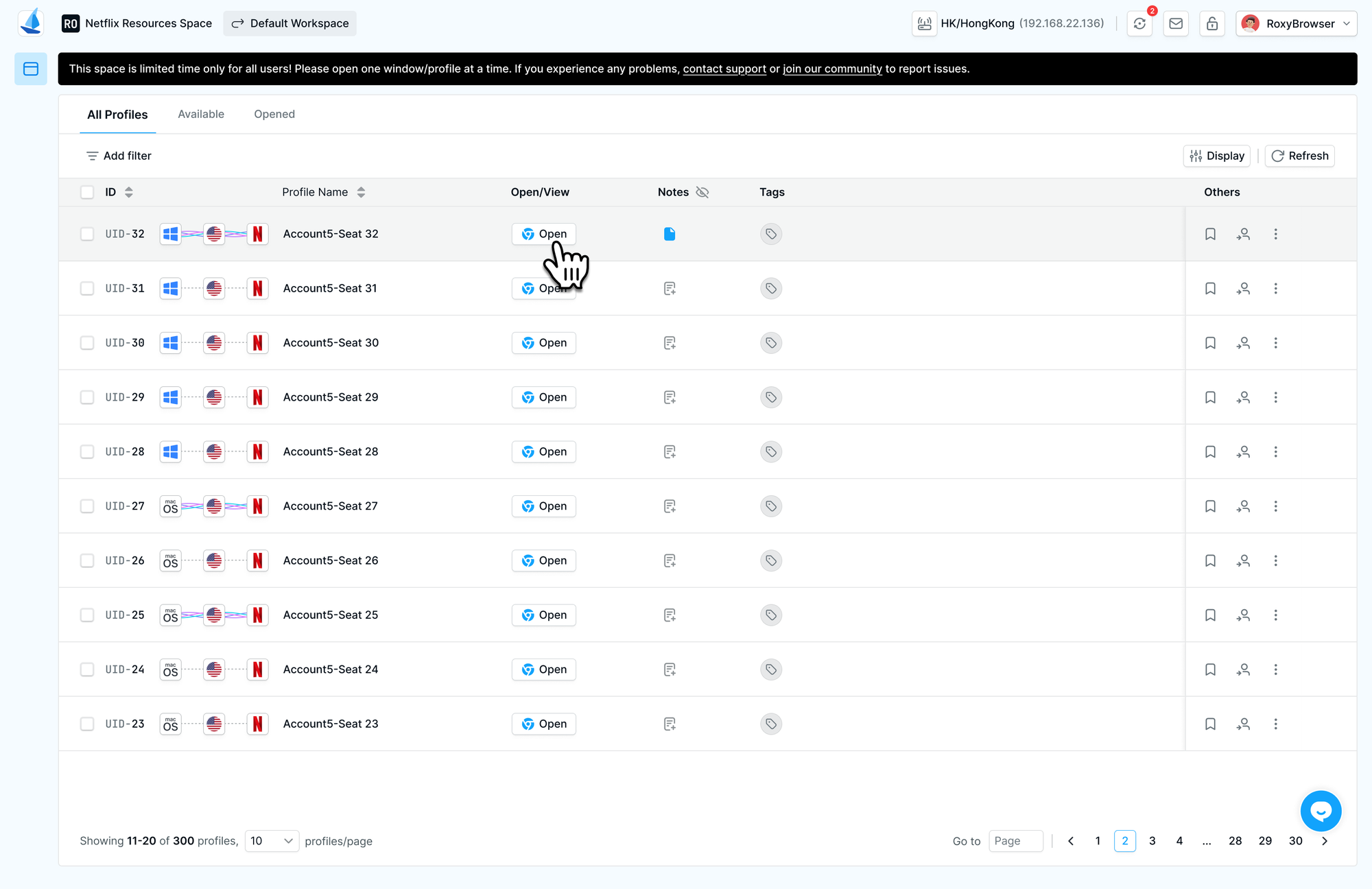Open the mail inbox icon in the header
The width and height of the screenshot is (1372, 889).
click(1176, 23)
